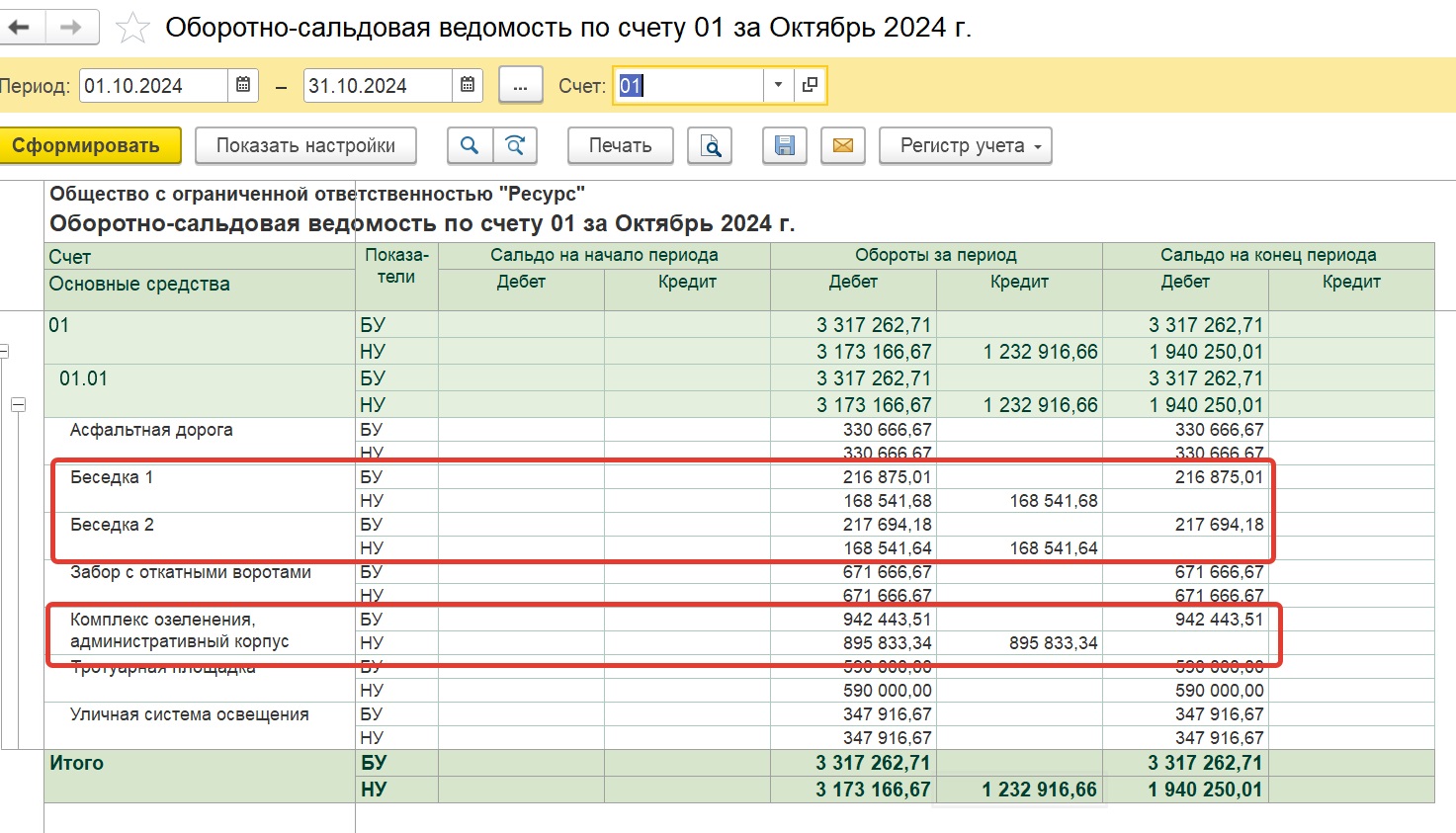Open calendar for end date 31.10.2024
This screenshot has width=1456, height=833.
click(468, 85)
